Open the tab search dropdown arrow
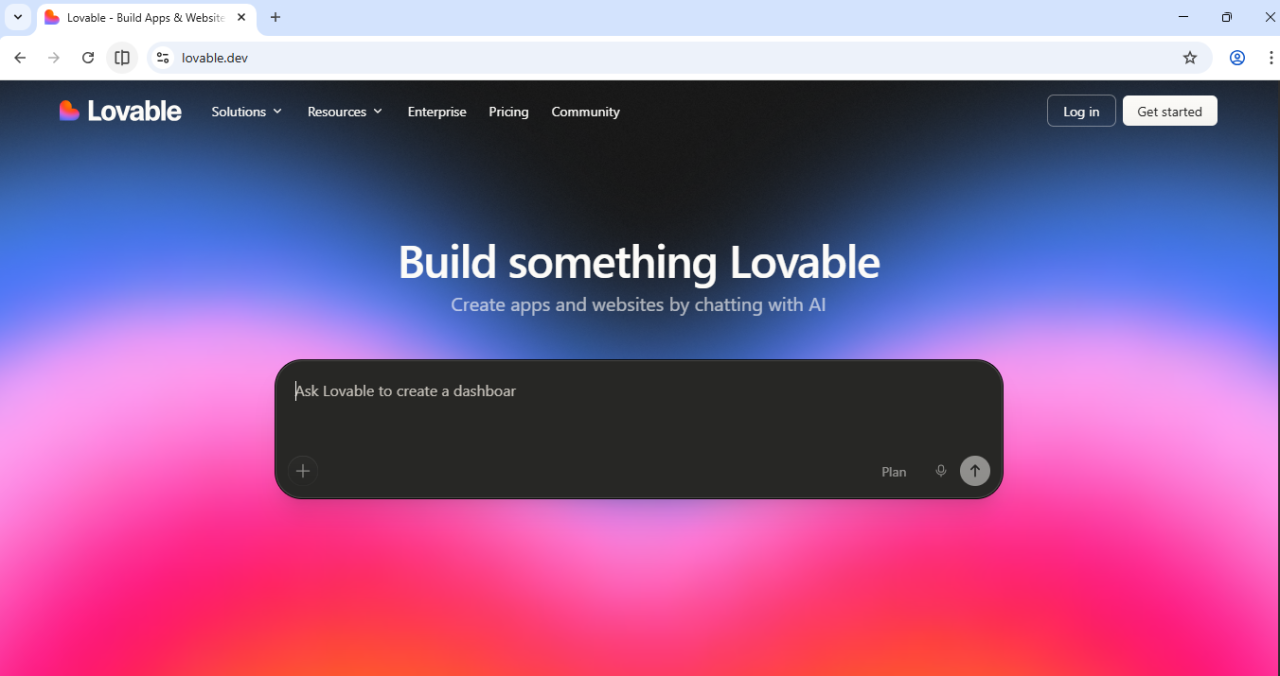1280x676 pixels. [x=17, y=17]
